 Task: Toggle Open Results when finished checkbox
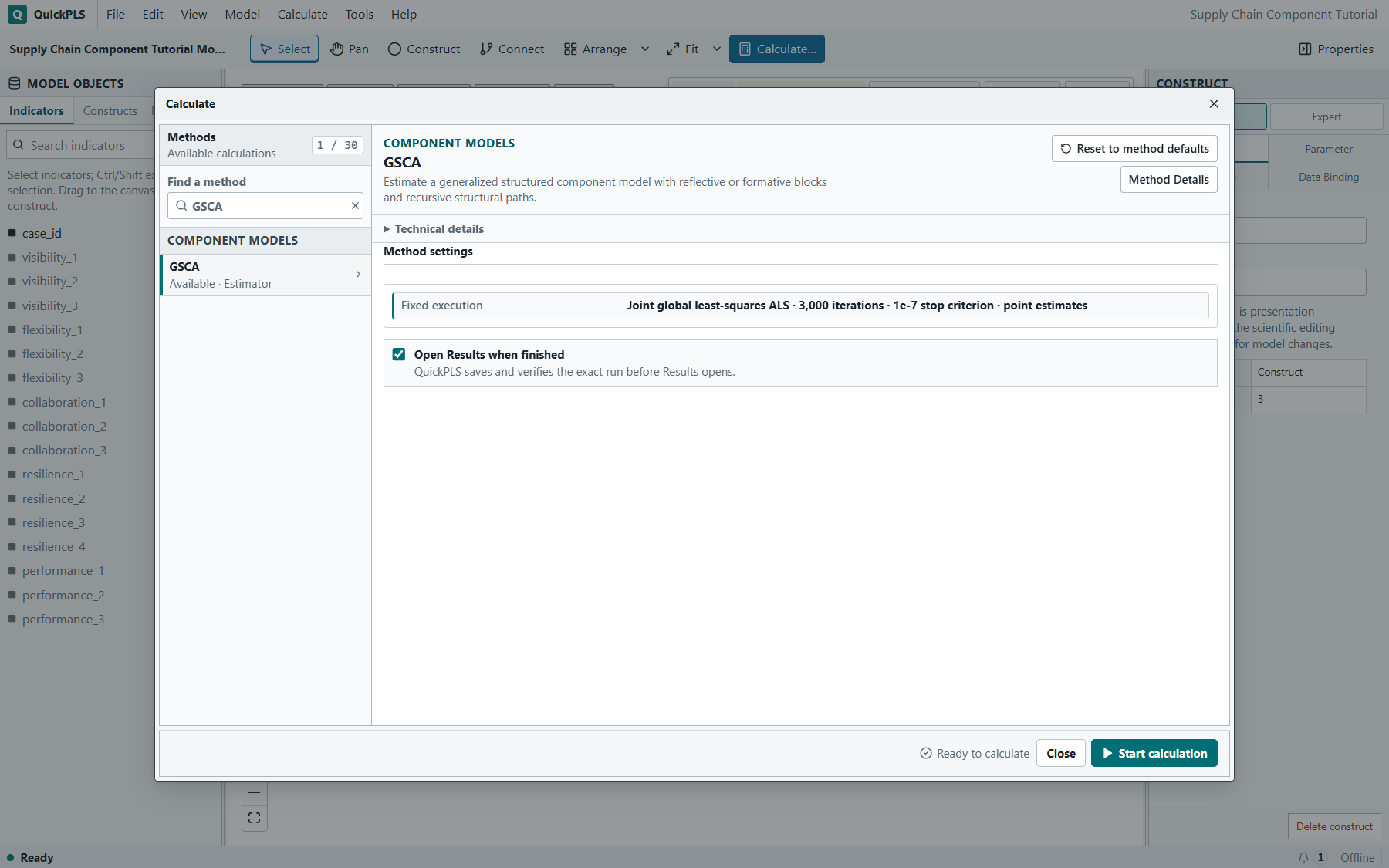pos(399,354)
